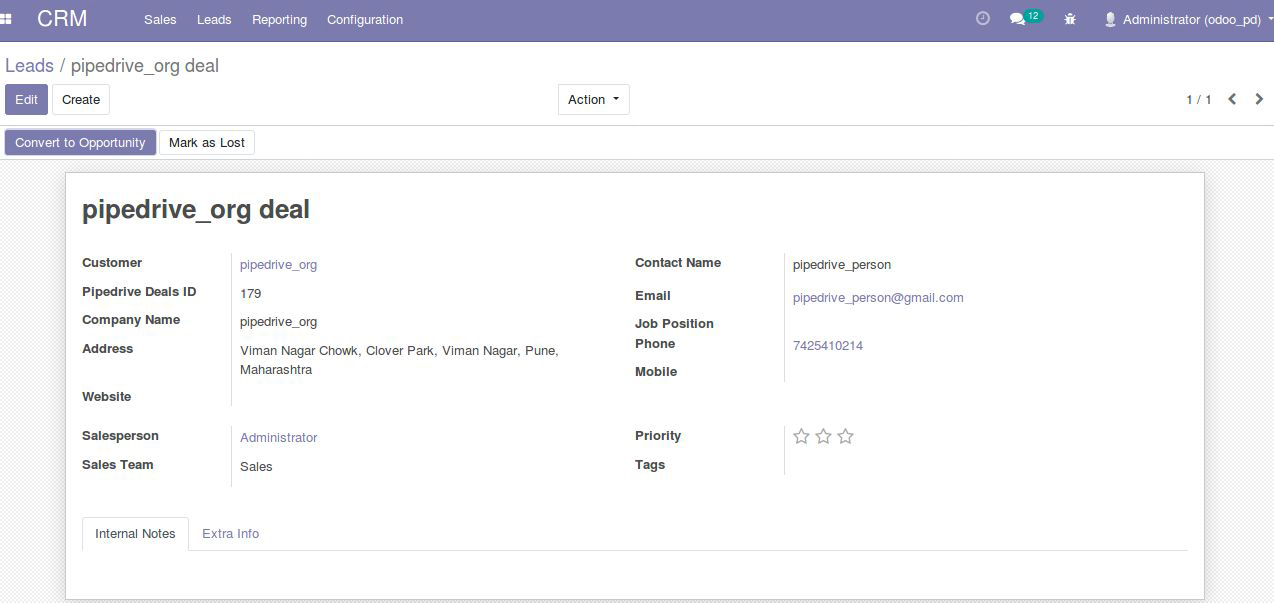This screenshot has width=1274, height=603.
Task: Expand the Action dropdown
Action: (593, 99)
